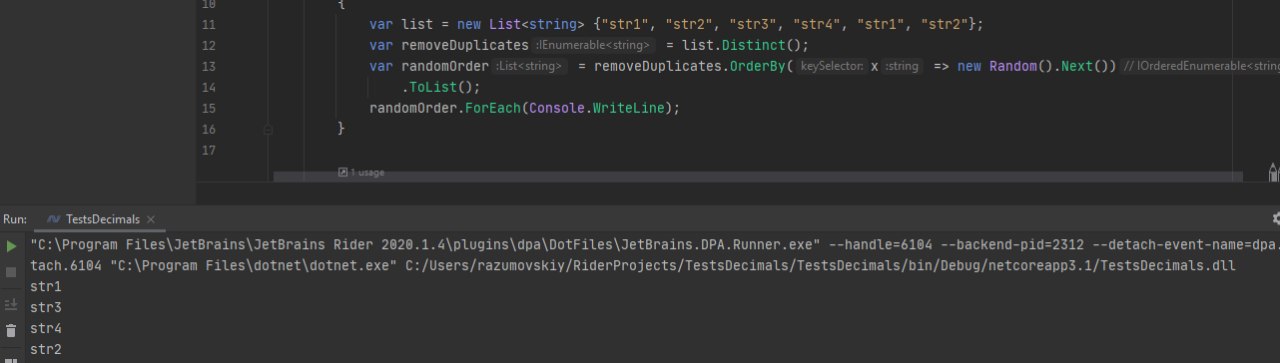Click line number 12 in the gutter
The image size is (1280, 363).
pyautogui.click(x=208, y=45)
